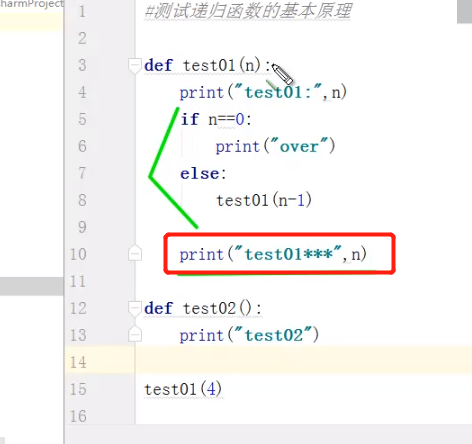This screenshot has height=444, width=472.
Task: Collapse the test01 function fold marker
Action: 135,65
